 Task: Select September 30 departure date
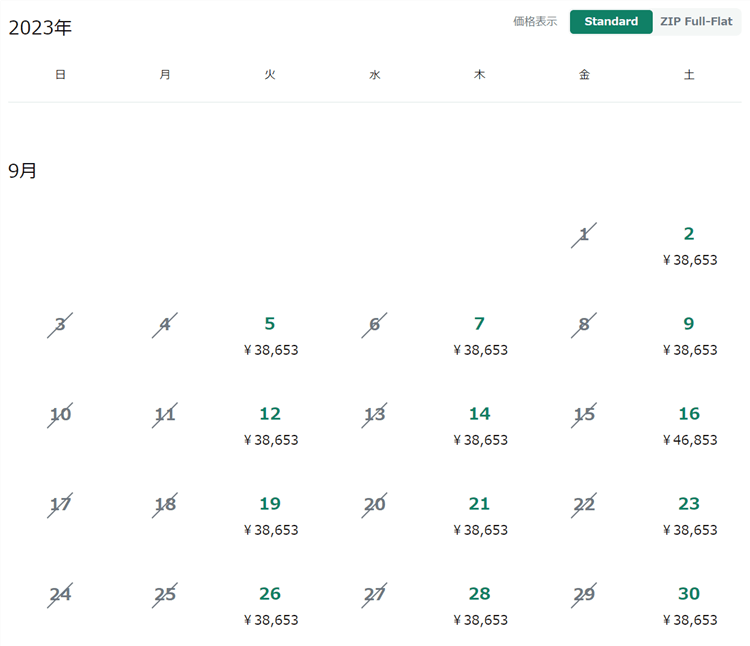(689, 605)
